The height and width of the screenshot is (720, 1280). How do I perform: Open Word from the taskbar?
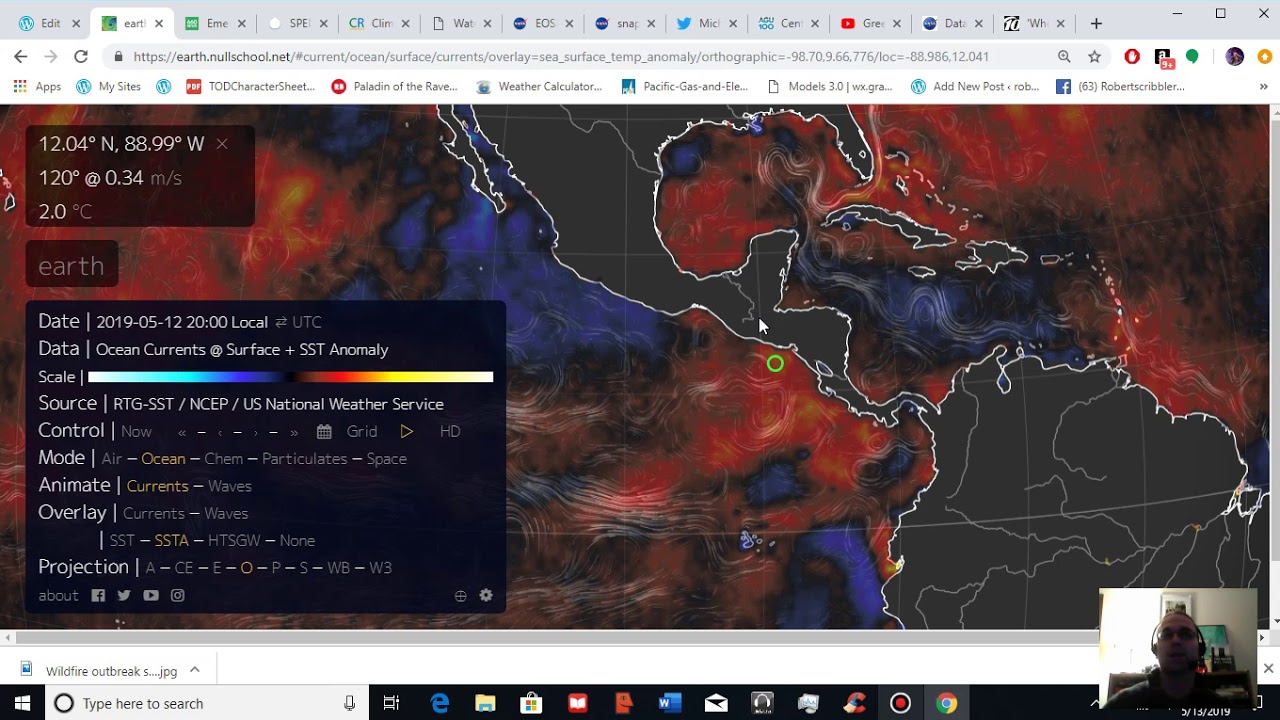669,703
